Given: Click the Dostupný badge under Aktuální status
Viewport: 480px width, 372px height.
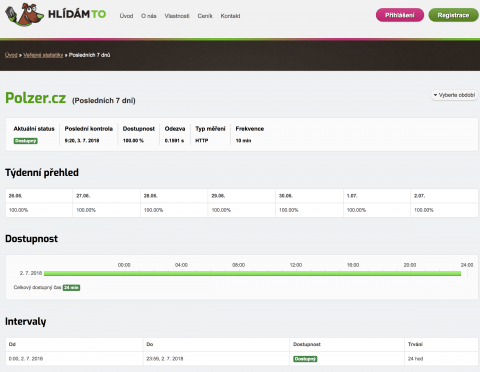Looking at the screenshot, I should tap(26, 141).
